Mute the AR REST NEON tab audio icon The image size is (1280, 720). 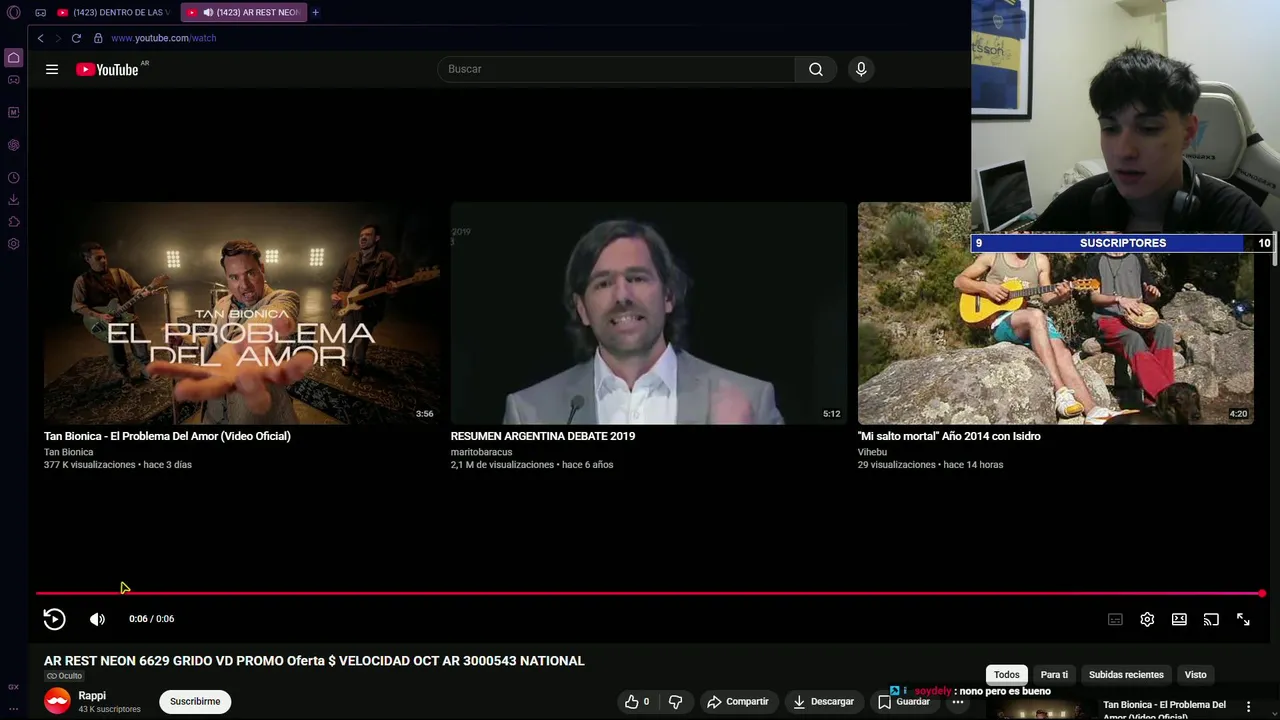point(208,12)
